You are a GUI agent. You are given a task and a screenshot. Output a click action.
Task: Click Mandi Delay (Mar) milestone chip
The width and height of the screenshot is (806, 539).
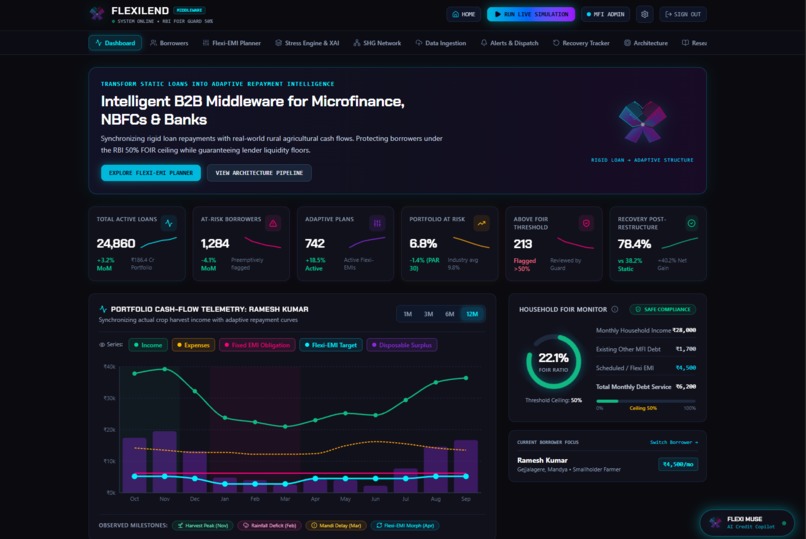[336, 526]
